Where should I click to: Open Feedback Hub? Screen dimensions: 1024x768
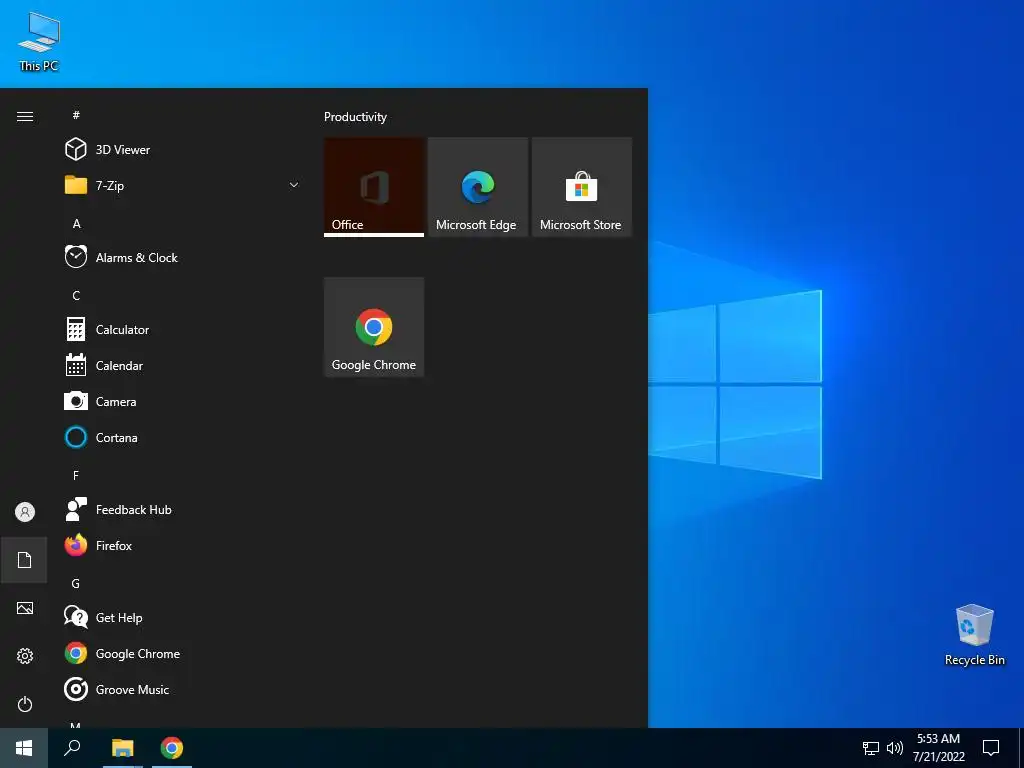(x=182, y=509)
